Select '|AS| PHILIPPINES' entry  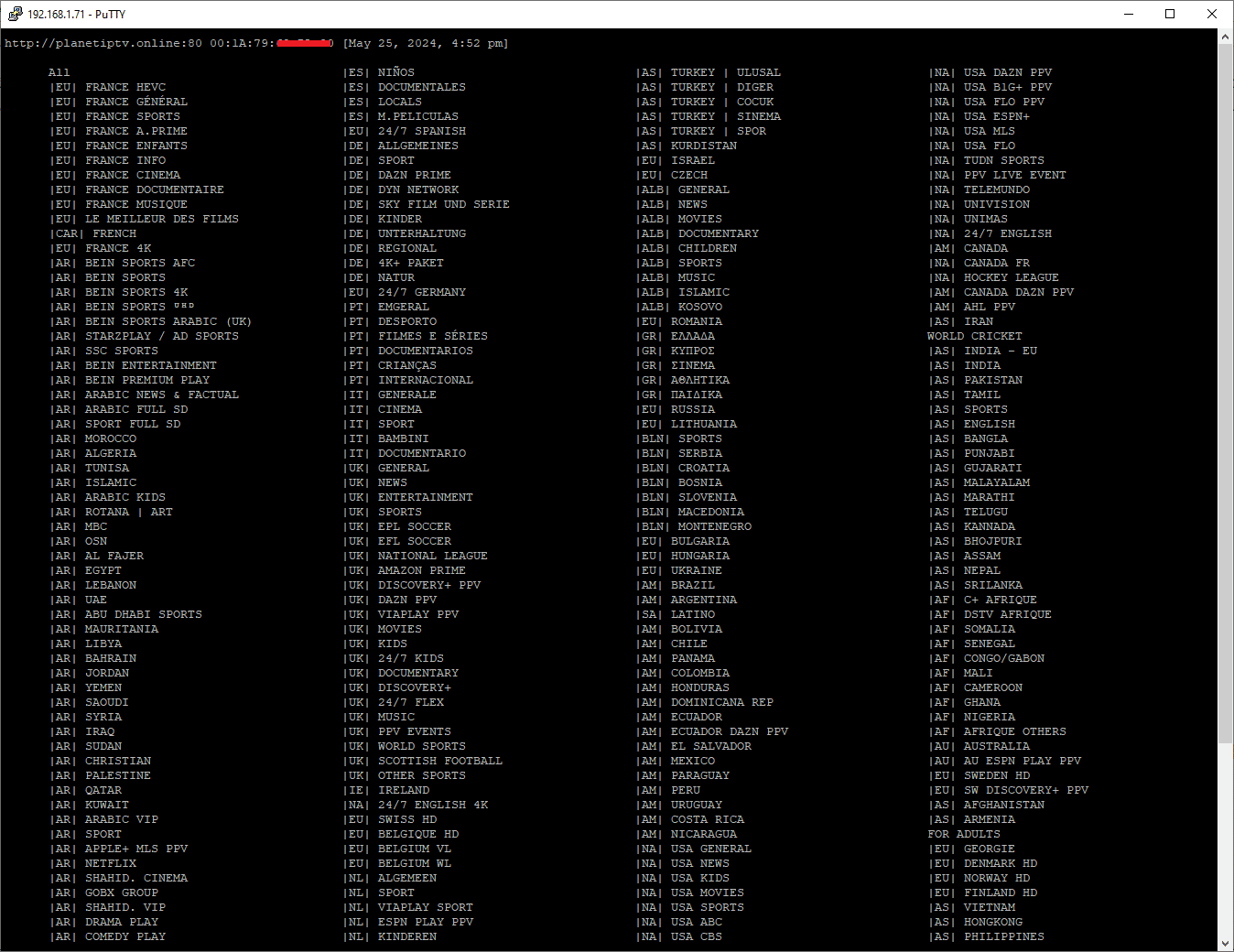pos(987,936)
